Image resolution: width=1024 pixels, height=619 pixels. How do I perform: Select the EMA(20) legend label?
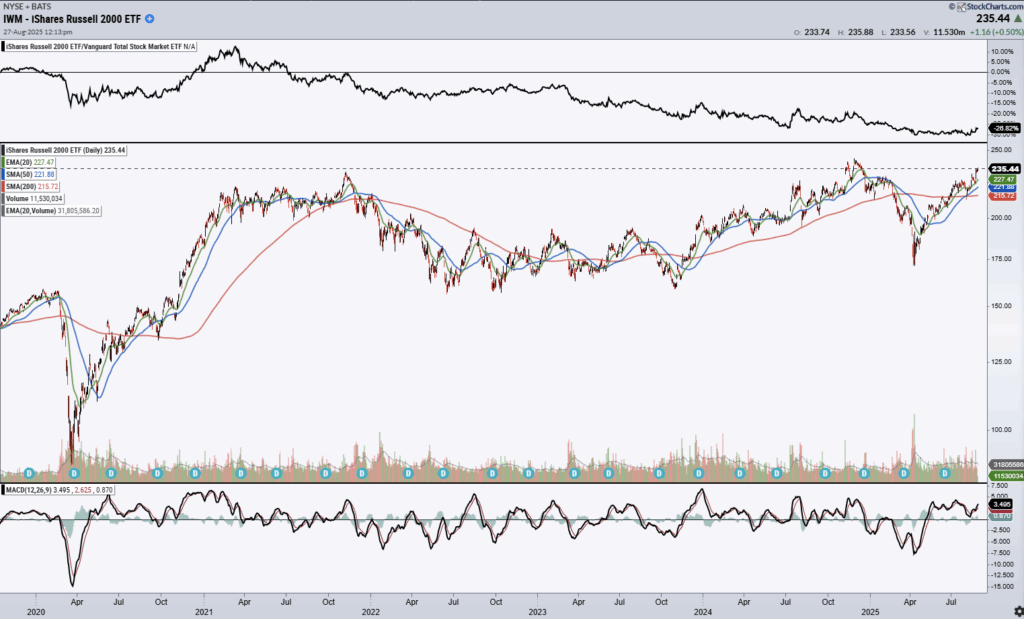click(32, 161)
